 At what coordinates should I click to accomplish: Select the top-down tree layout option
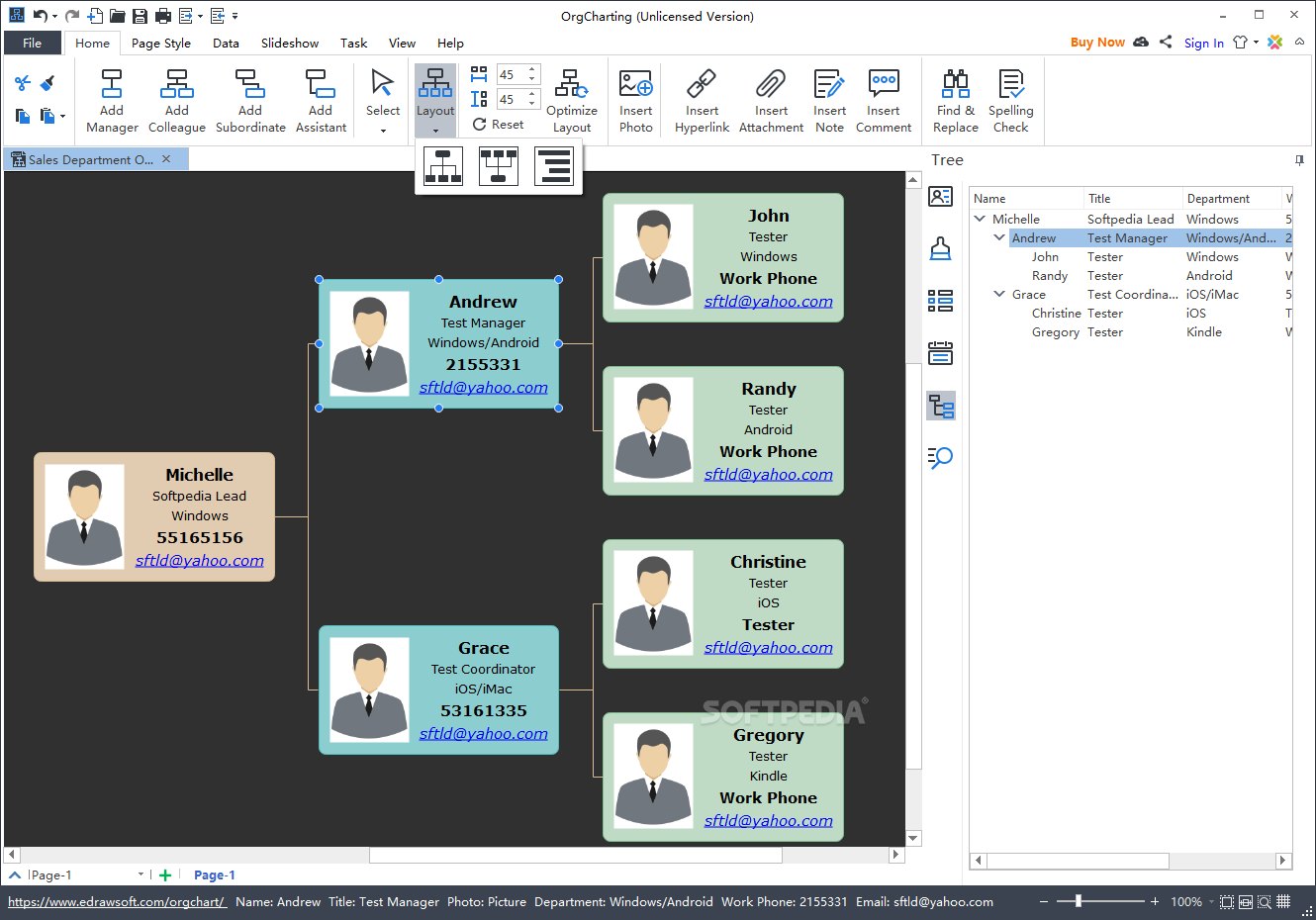point(443,167)
